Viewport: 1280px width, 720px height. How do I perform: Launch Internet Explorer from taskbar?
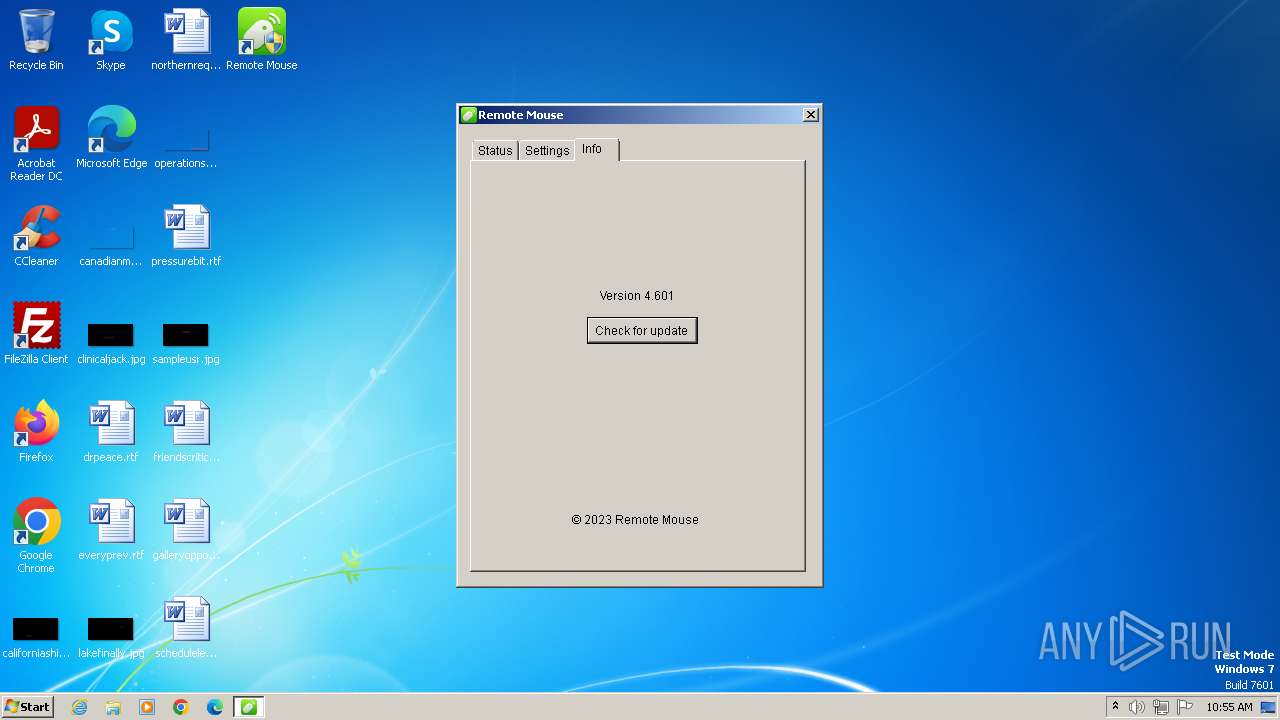(x=80, y=707)
